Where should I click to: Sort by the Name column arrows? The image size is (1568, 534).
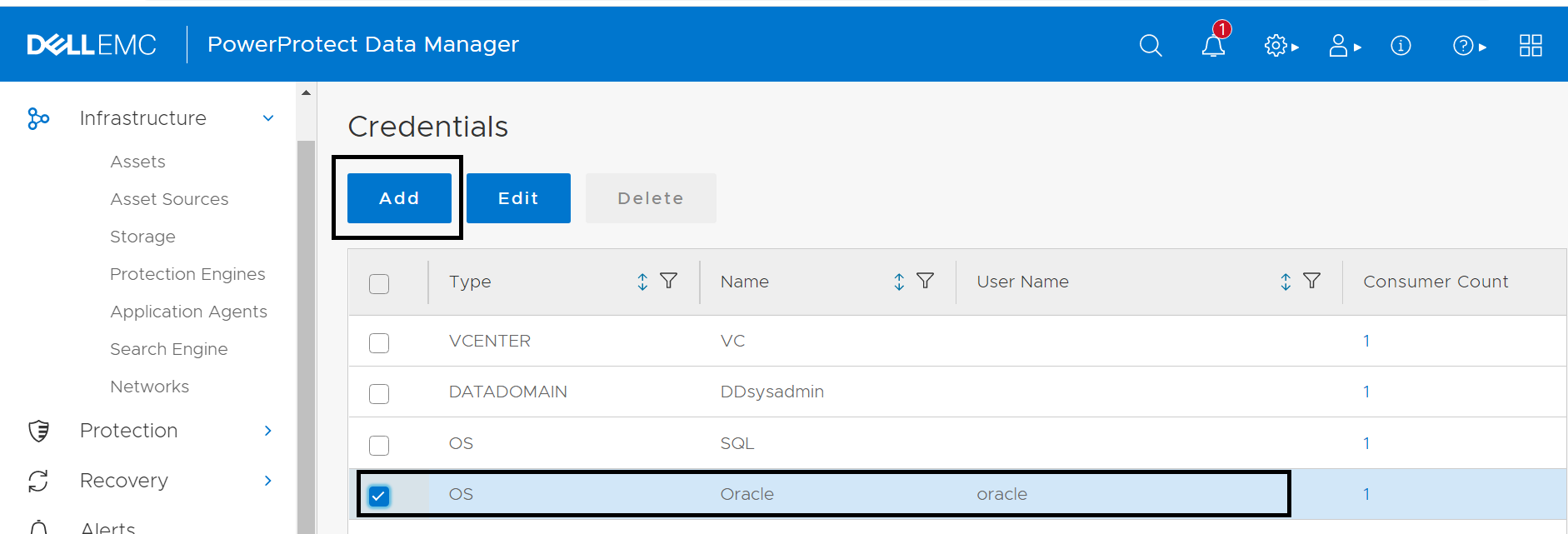click(899, 282)
